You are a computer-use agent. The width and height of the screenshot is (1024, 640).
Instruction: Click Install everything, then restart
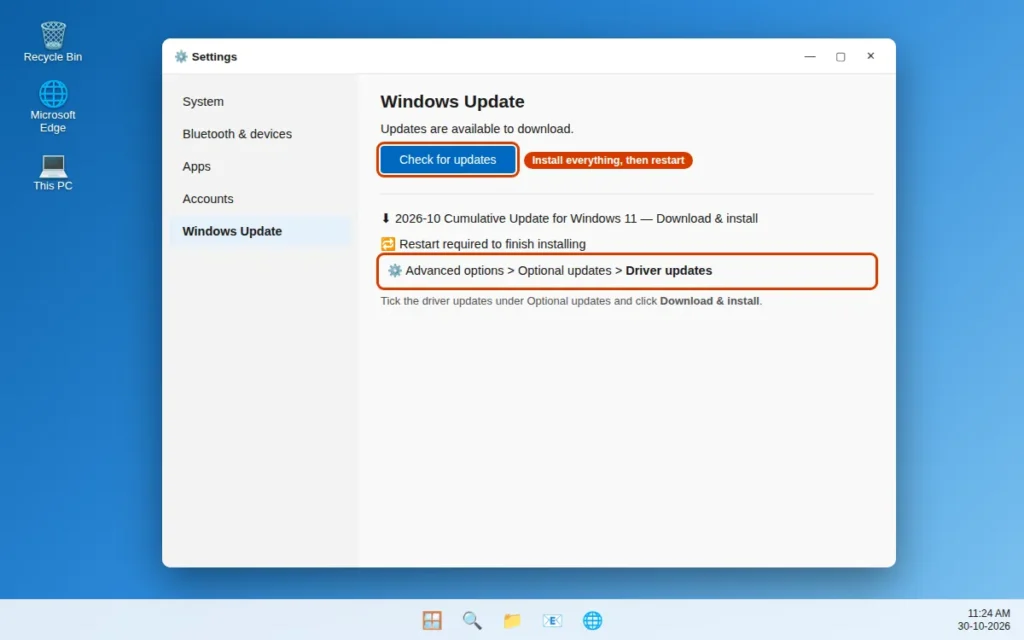(x=608, y=160)
